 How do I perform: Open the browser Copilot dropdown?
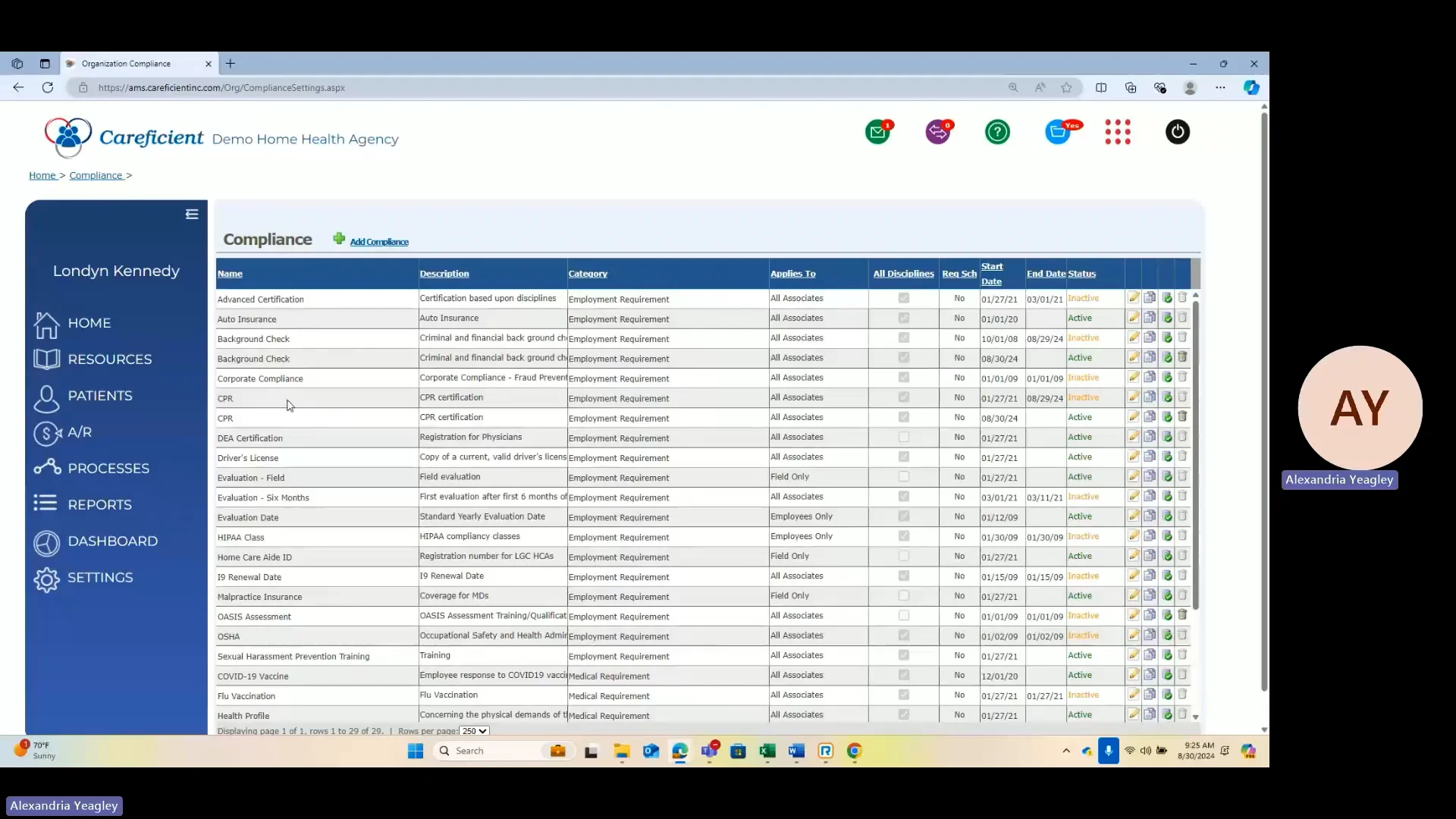[1250, 87]
